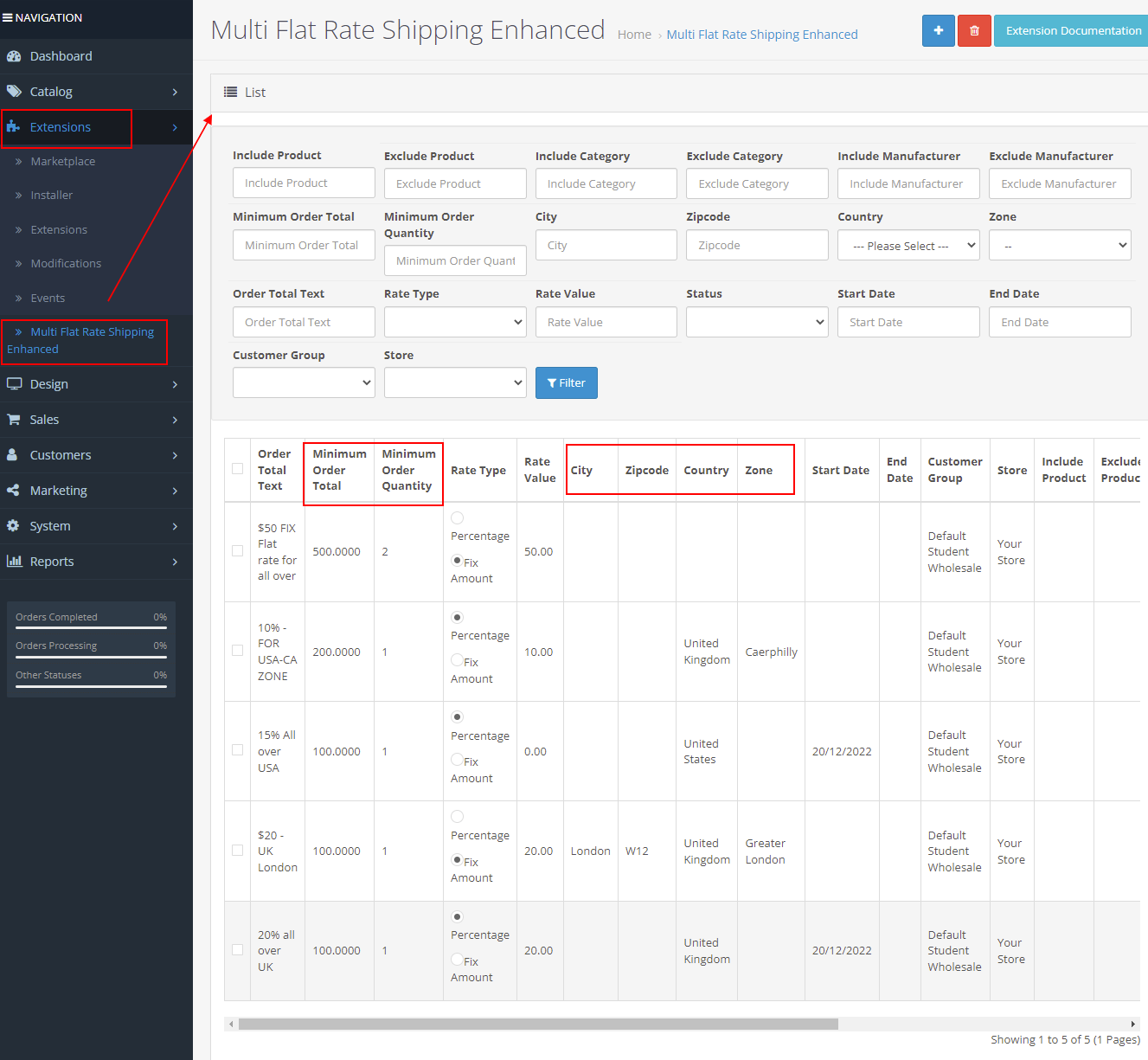The width and height of the screenshot is (1148, 1060).
Task: Expand the Customer Group dropdown
Action: pyautogui.click(x=303, y=382)
